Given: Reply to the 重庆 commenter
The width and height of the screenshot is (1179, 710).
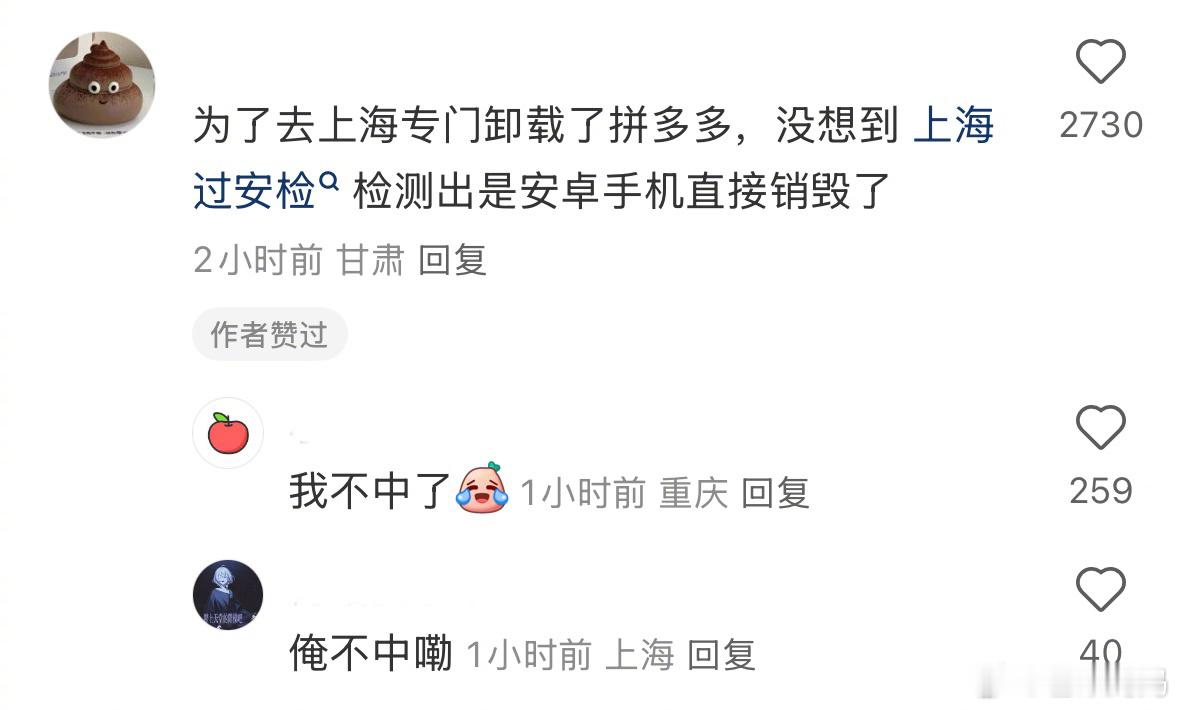Looking at the screenshot, I should point(775,493).
